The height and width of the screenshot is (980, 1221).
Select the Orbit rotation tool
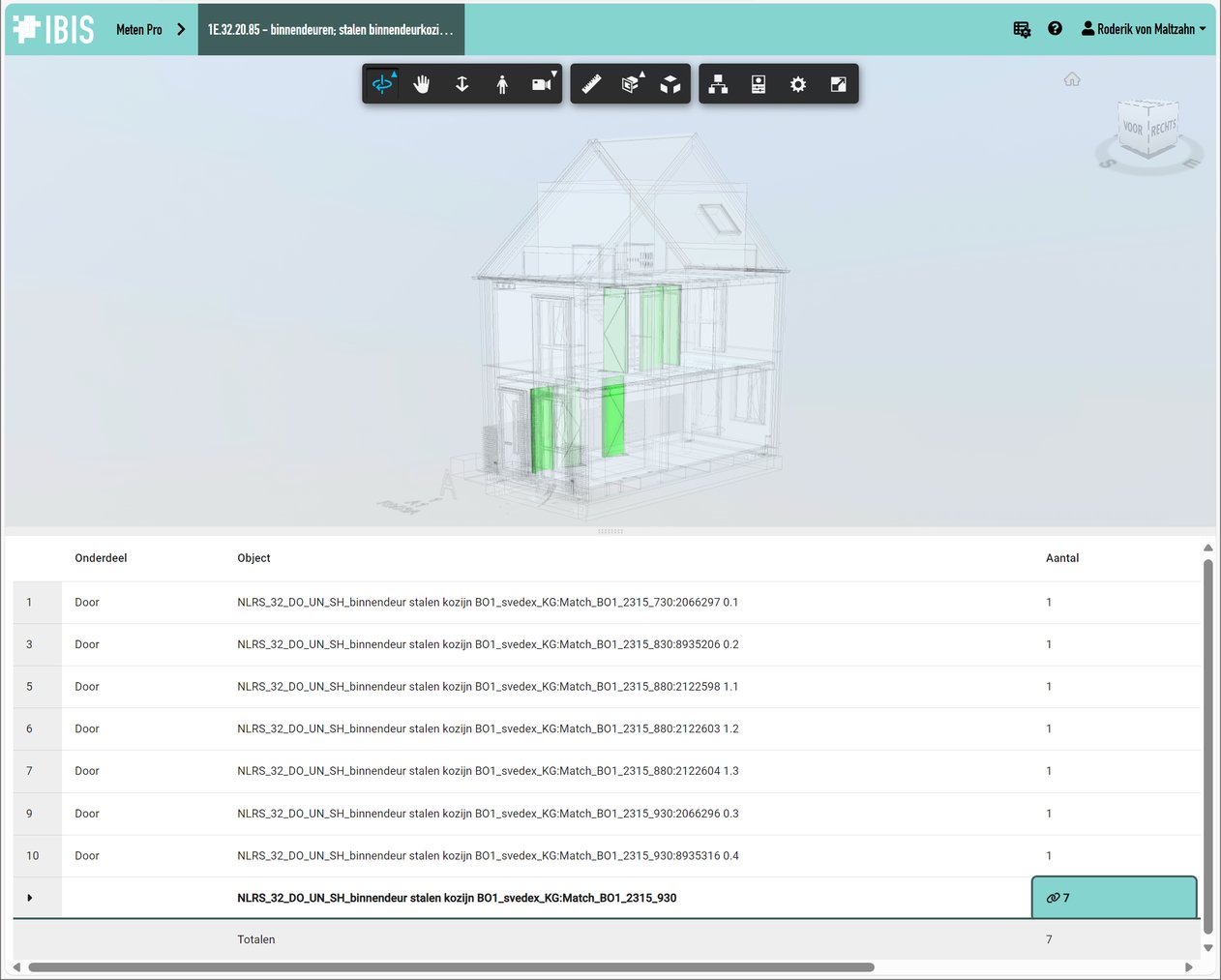(x=382, y=83)
